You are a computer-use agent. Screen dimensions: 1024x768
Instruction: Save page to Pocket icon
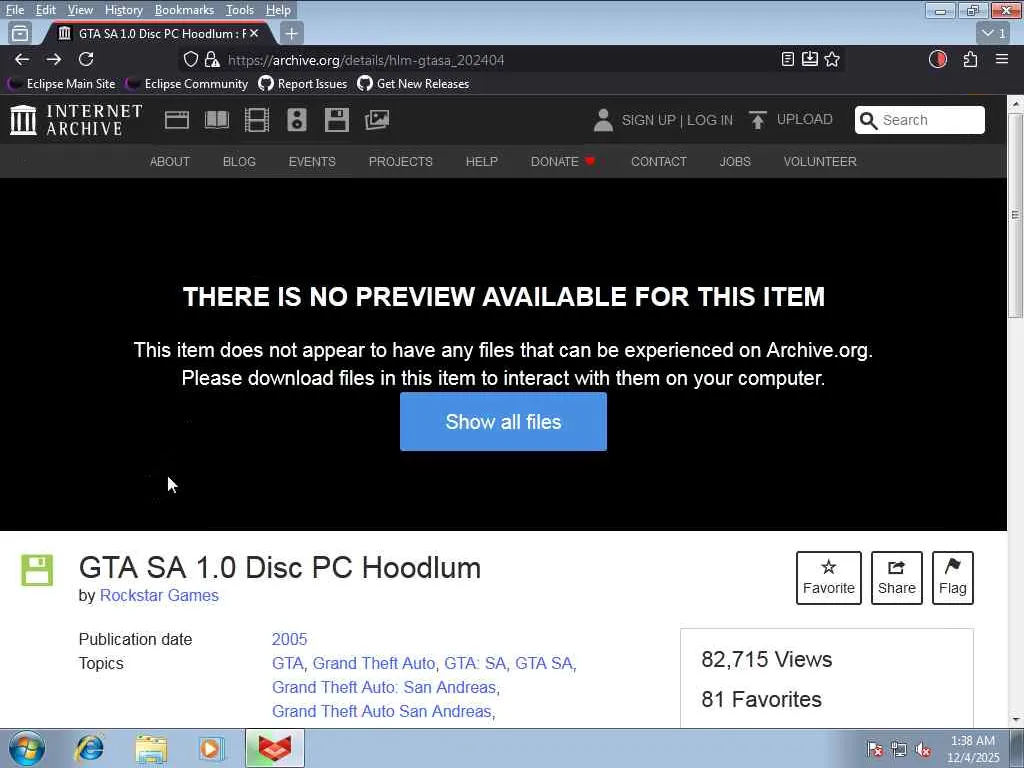(x=810, y=59)
